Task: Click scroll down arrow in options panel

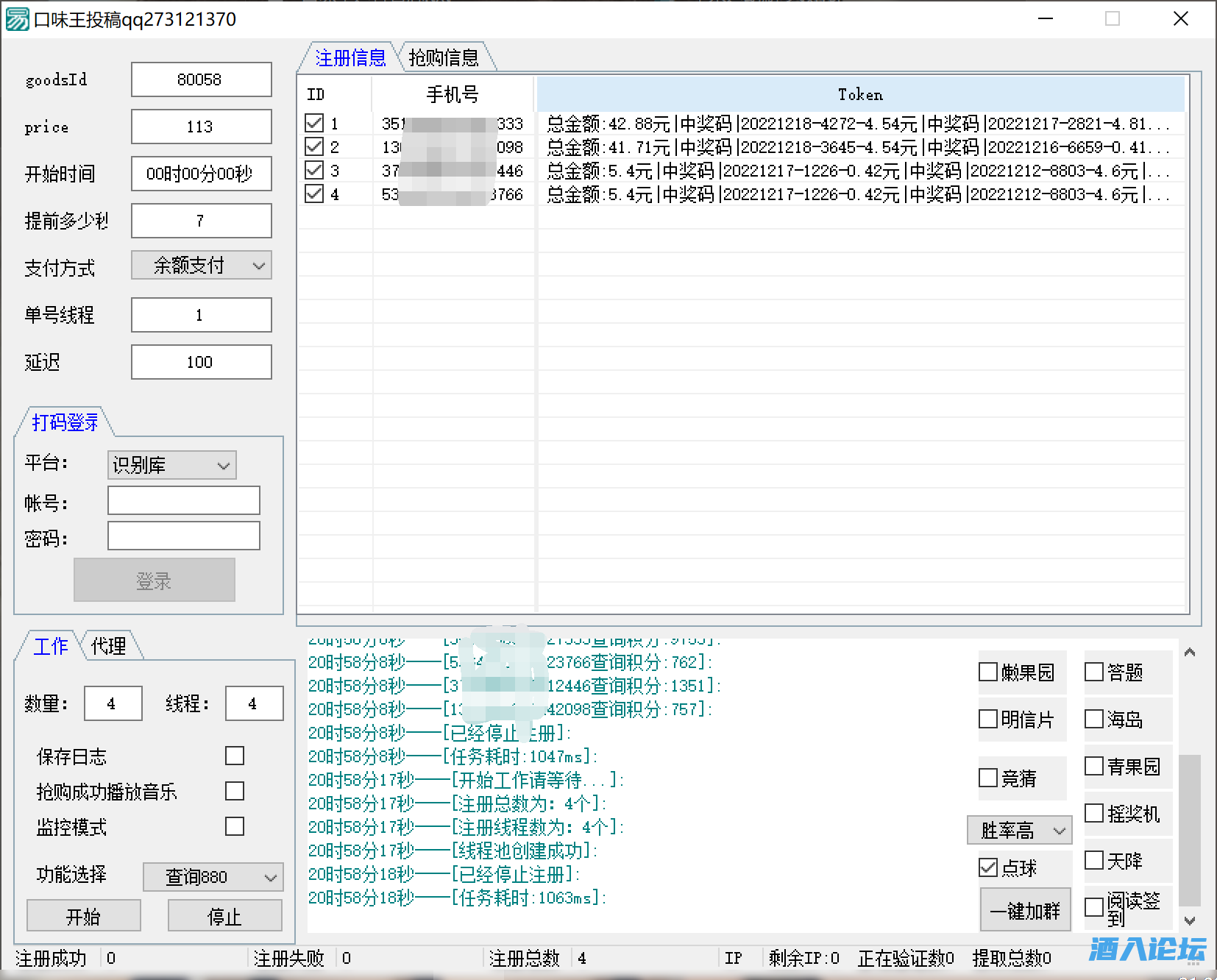Action: [x=1190, y=920]
